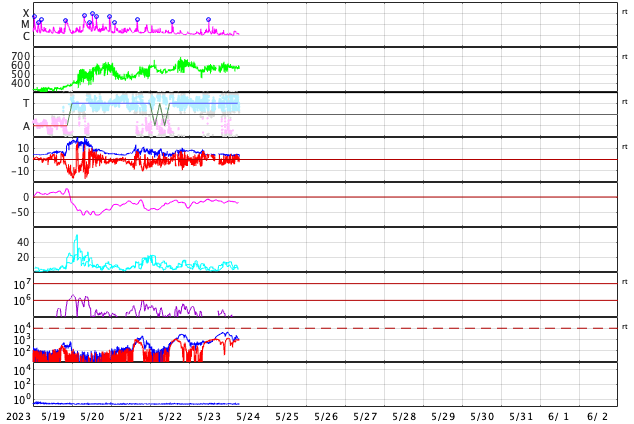Click the 5/28 date label
Image resolution: width=634 pixels, height=424 pixels.
[404, 416]
